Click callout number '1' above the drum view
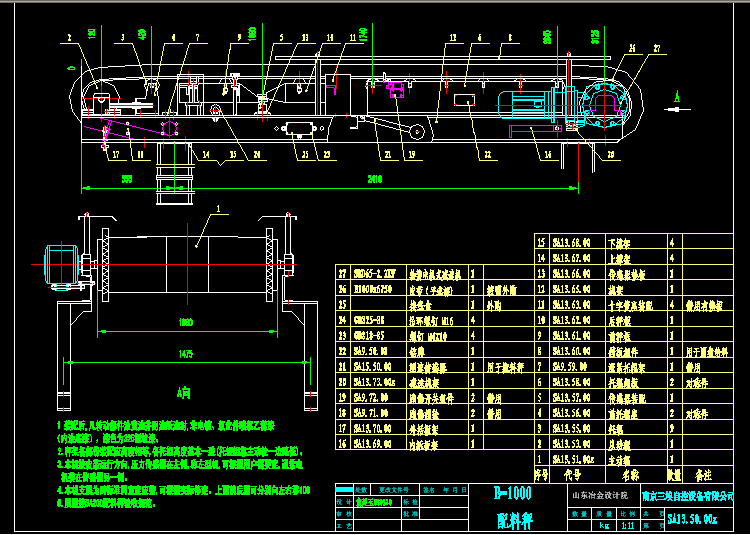Image resolution: width=750 pixels, height=535 pixels. (219, 208)
